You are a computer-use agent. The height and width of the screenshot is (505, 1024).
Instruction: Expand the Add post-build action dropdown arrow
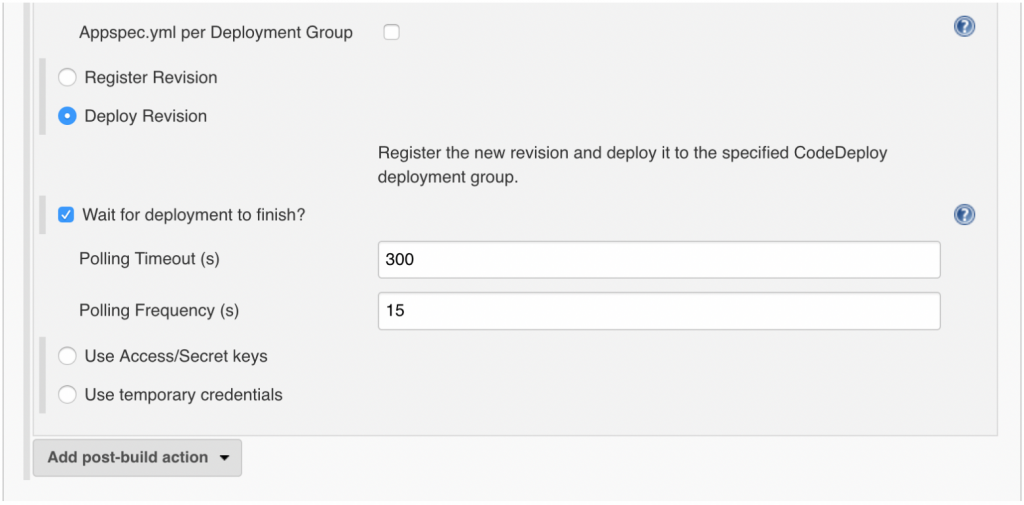224,458
